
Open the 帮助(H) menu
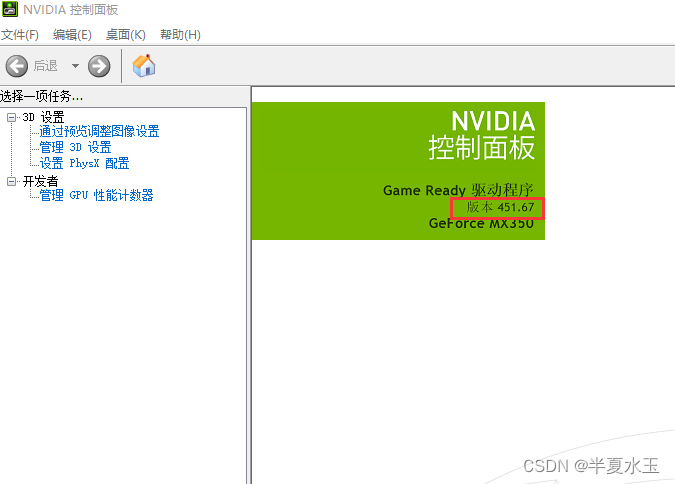tap(180, 34)
